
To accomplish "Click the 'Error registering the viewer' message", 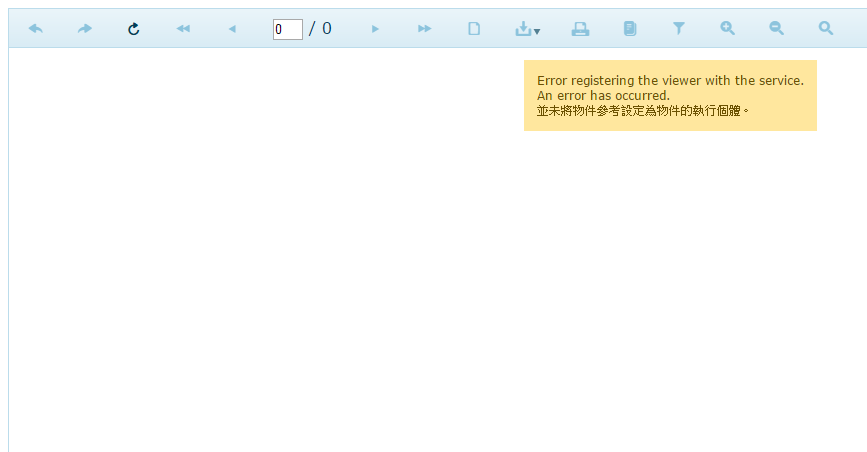I will 670,81.
